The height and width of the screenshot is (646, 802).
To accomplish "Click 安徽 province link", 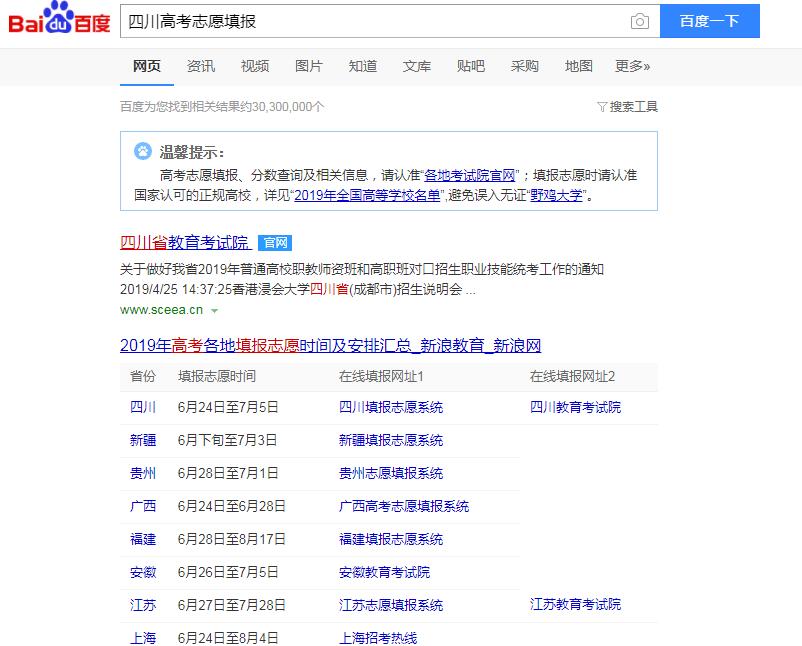I will click(143, 572).
